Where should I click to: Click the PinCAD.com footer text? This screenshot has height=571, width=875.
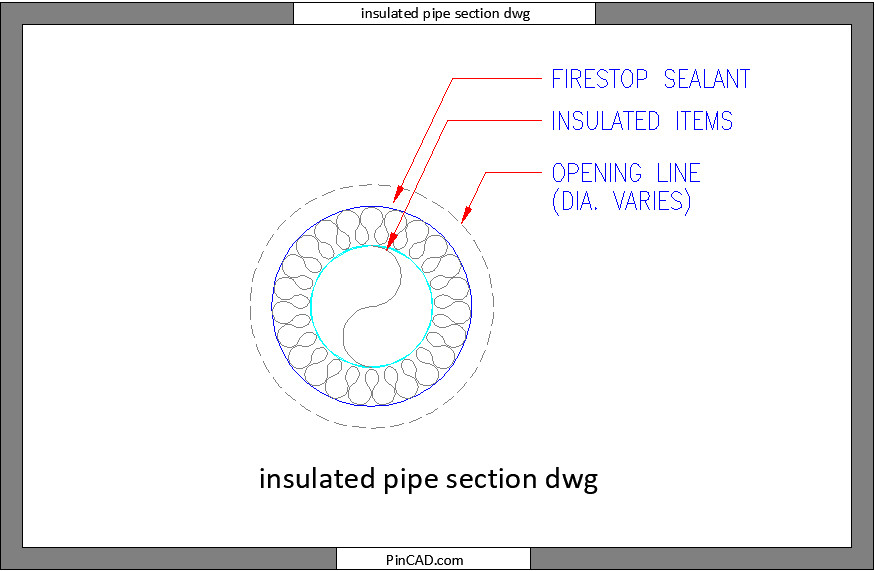click(x=424, y=560)
